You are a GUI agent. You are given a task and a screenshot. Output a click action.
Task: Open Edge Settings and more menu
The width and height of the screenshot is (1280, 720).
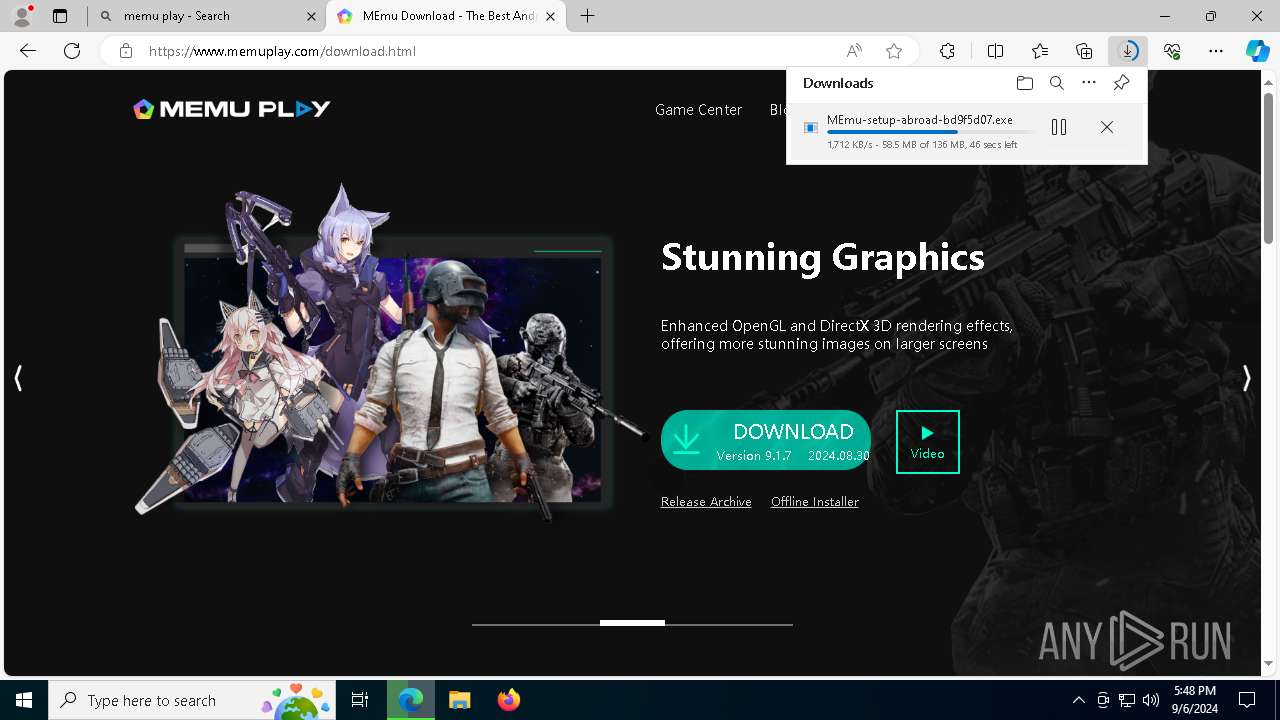coord(1216,51)
